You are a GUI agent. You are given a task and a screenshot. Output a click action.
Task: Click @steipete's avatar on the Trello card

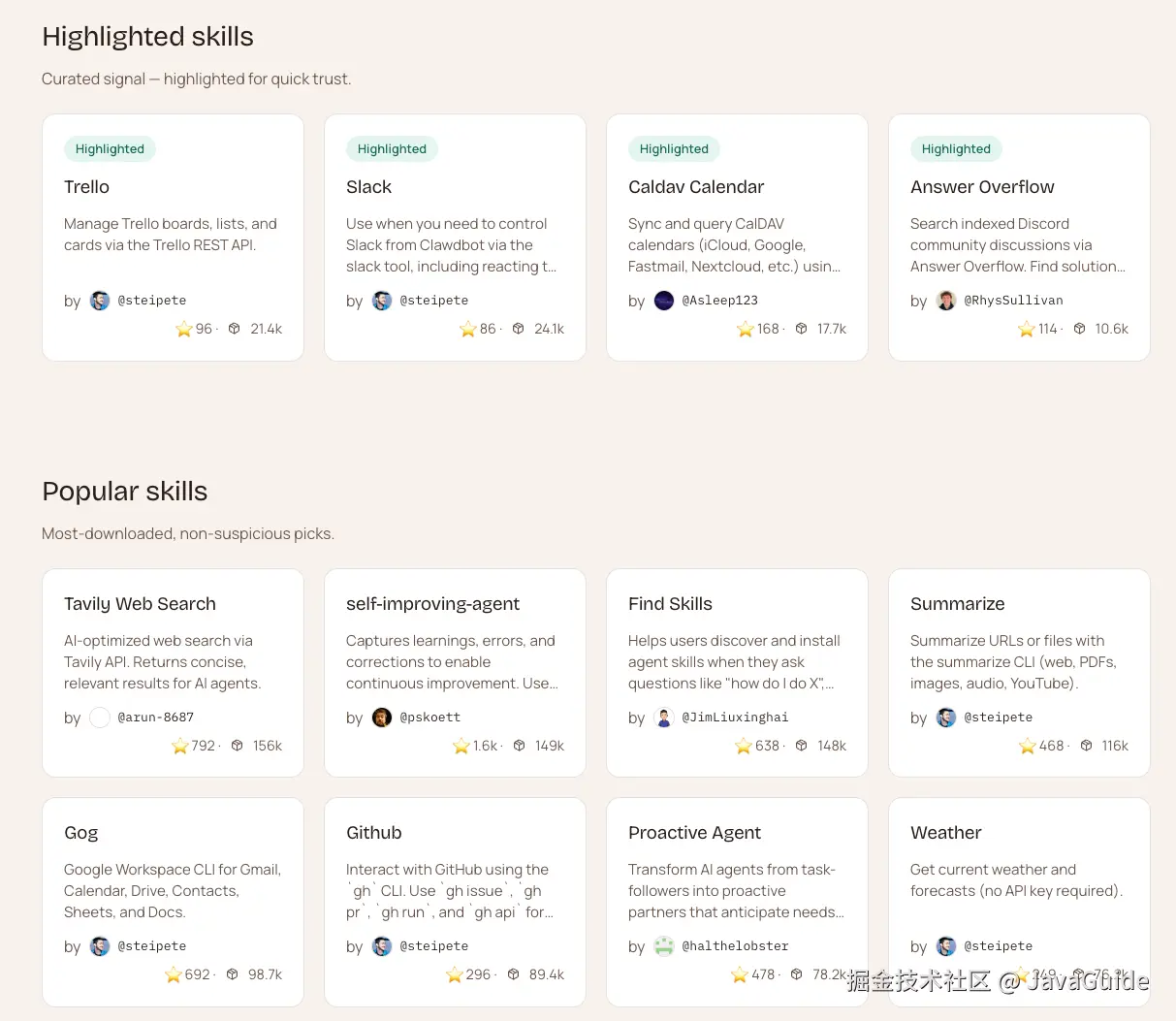click(100, 301)
